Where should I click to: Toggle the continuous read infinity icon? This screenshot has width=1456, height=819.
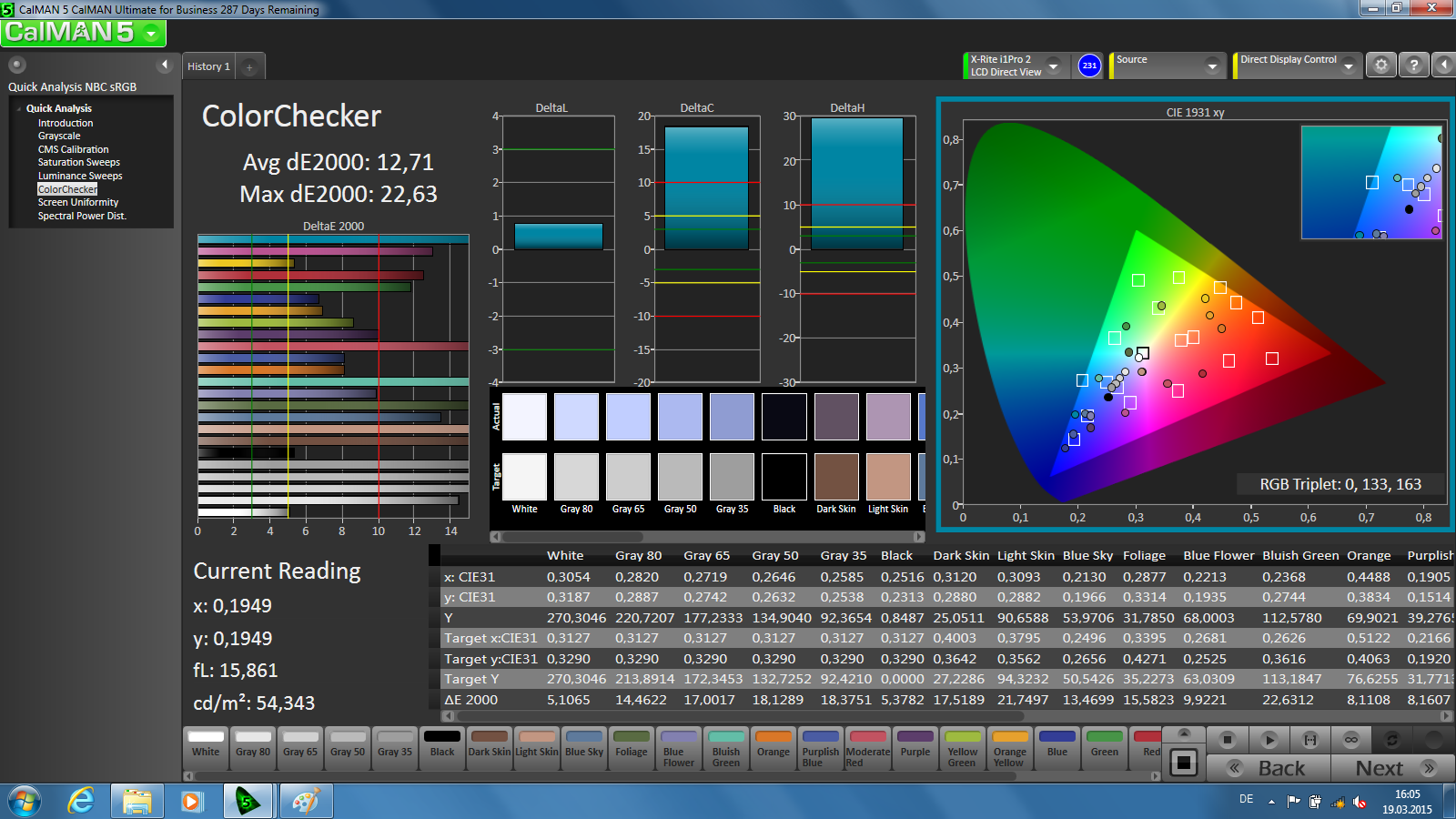(x=1350, y=740)
